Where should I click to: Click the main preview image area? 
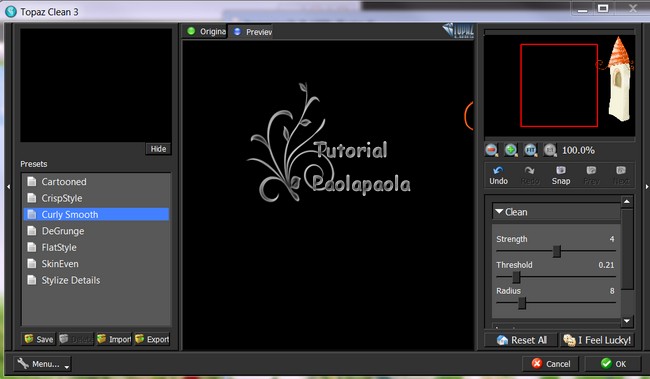tap(328, 195)
